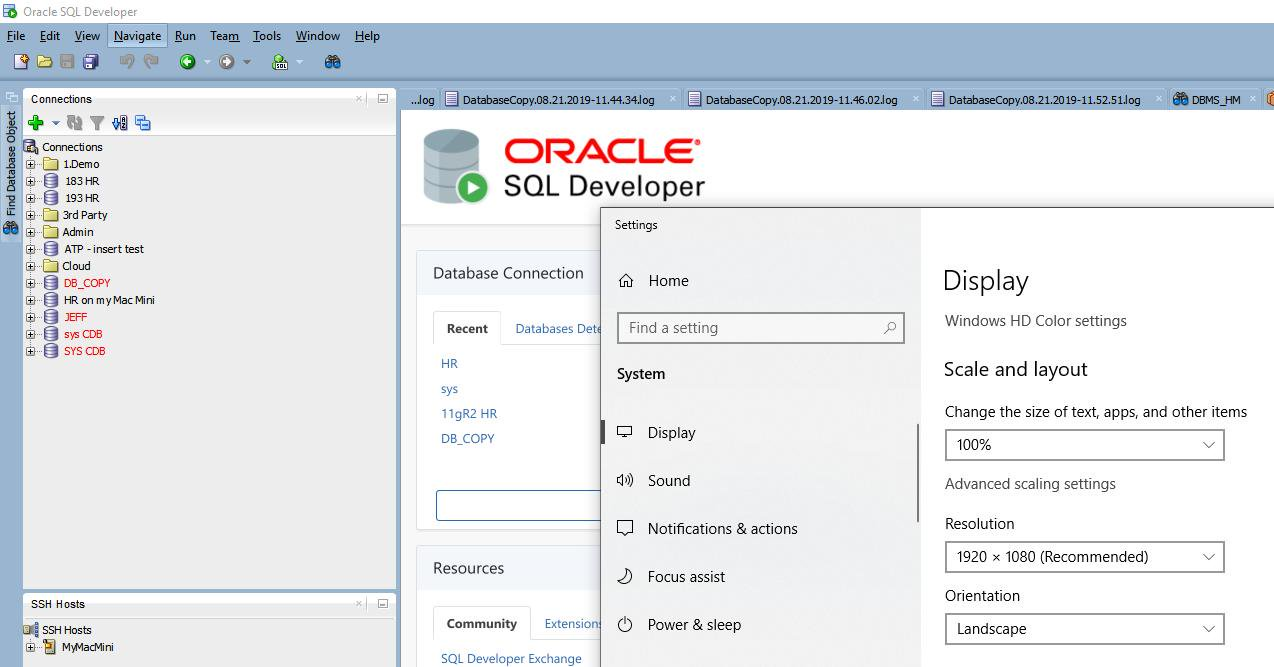The image size is (1274, 667).
Task: Open the Navigate menu
Action: pos(137,35)
